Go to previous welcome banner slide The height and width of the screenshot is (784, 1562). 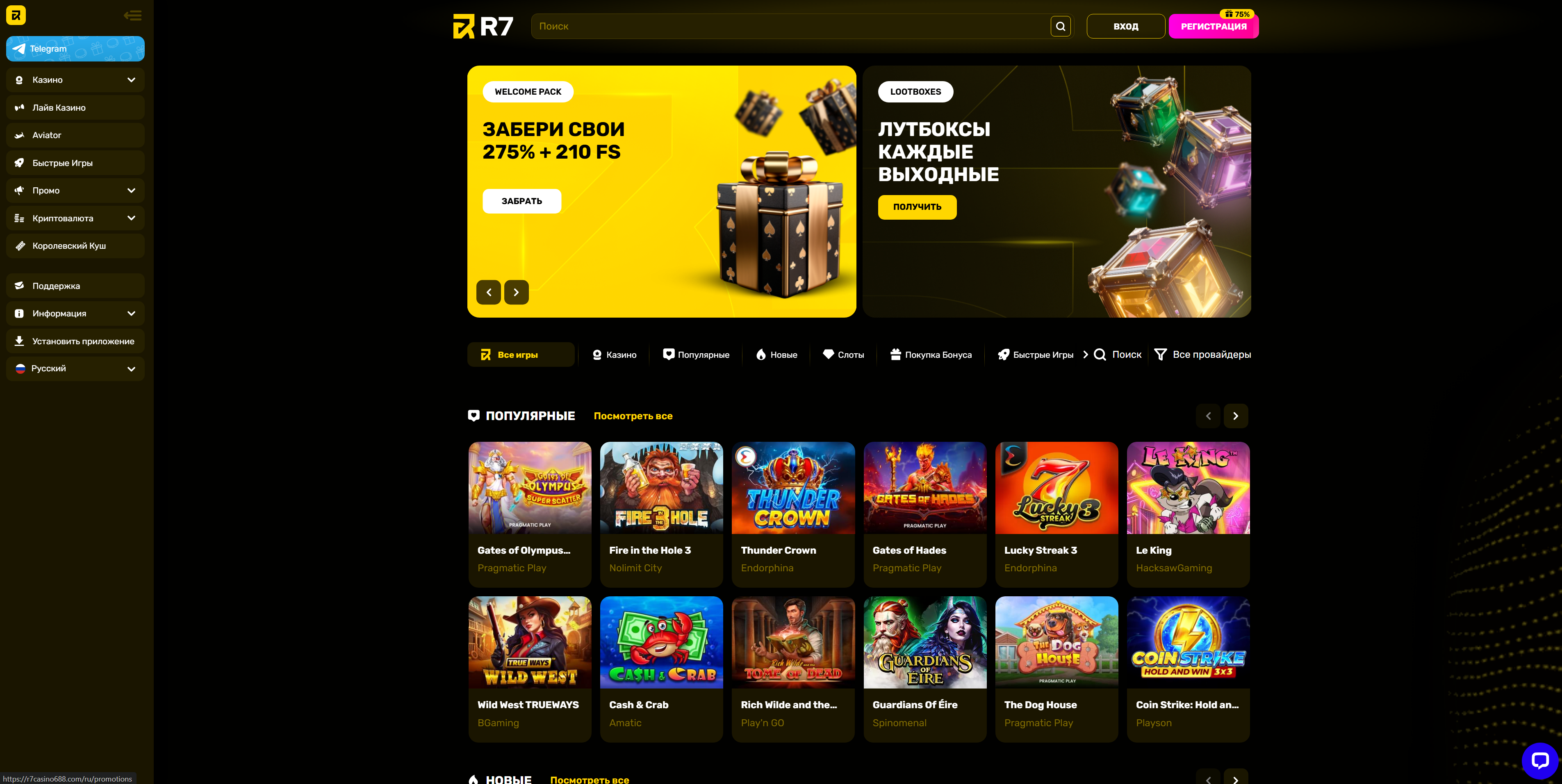pos(489,292)
